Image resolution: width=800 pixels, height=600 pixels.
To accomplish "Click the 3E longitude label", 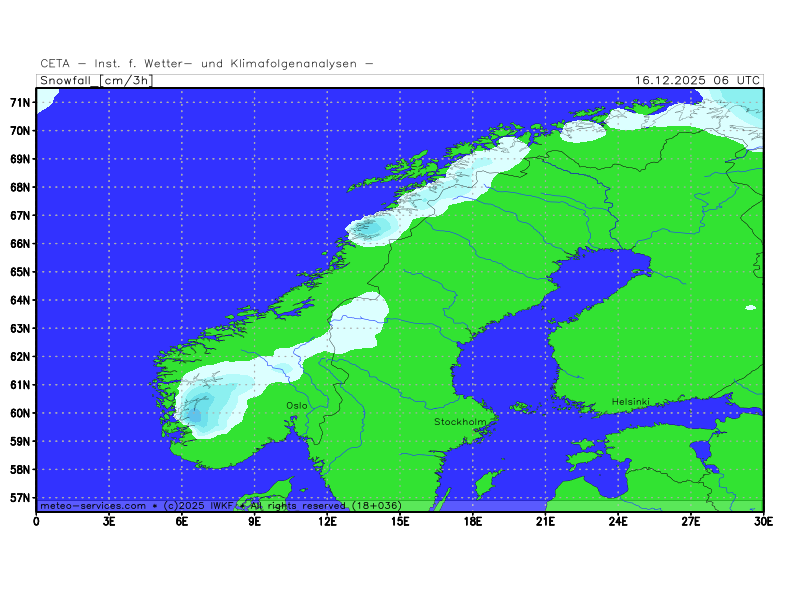I will pyautogui.click(x=109, y=520).
